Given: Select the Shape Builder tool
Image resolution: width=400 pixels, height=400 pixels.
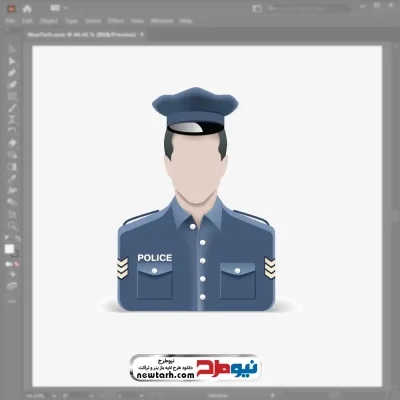Looking at the screenshot, I should (12, 155).
